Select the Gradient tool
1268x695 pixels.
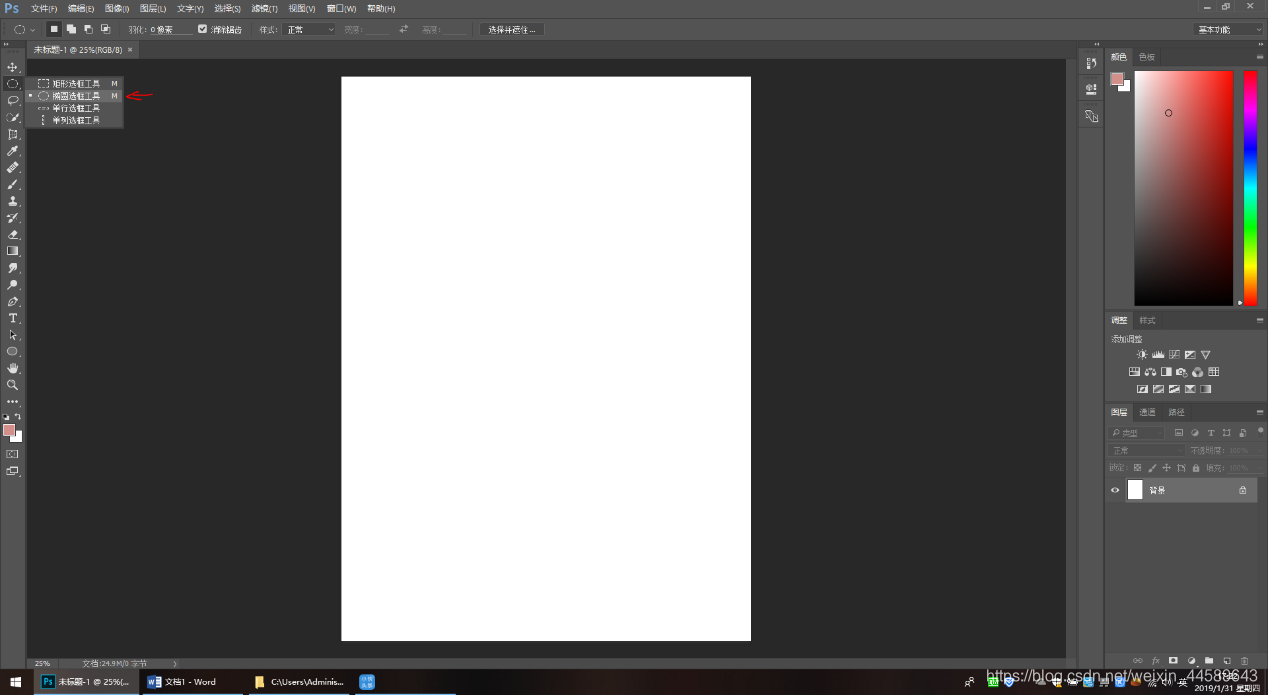[13, 251]
